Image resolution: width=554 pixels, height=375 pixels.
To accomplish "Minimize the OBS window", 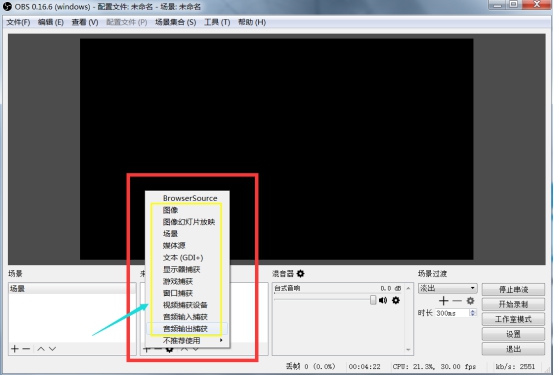I will coord(497,5).
